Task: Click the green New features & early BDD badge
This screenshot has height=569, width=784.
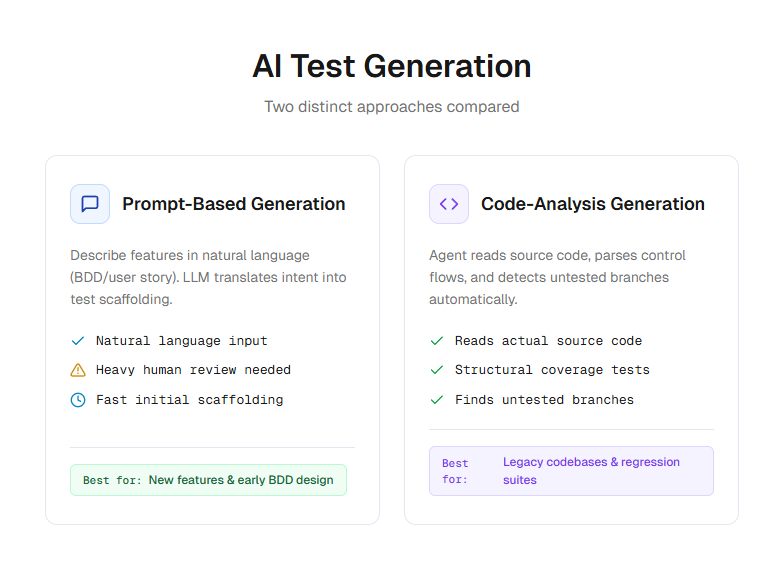Action: [x=208, y=480]
